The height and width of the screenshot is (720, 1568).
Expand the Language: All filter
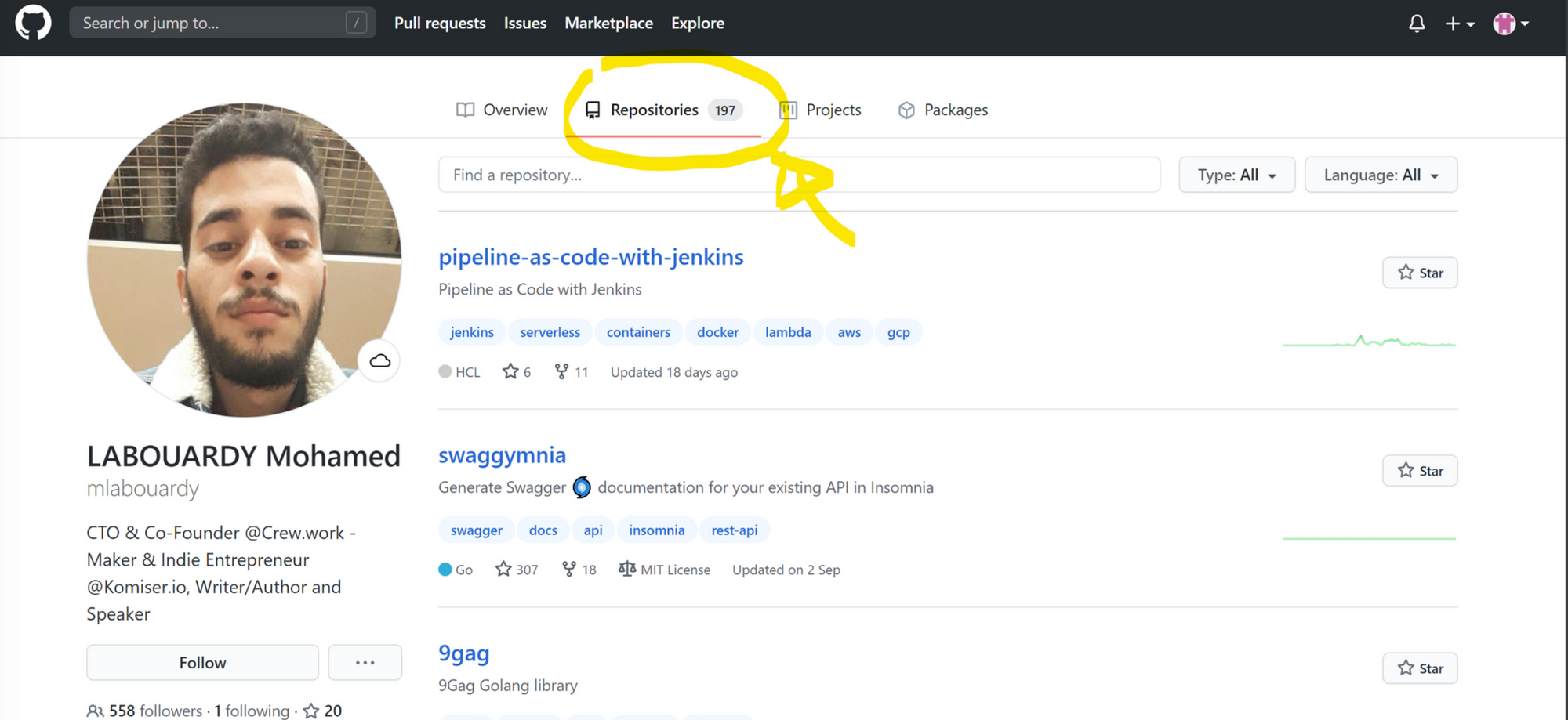tap(1381, 175)
